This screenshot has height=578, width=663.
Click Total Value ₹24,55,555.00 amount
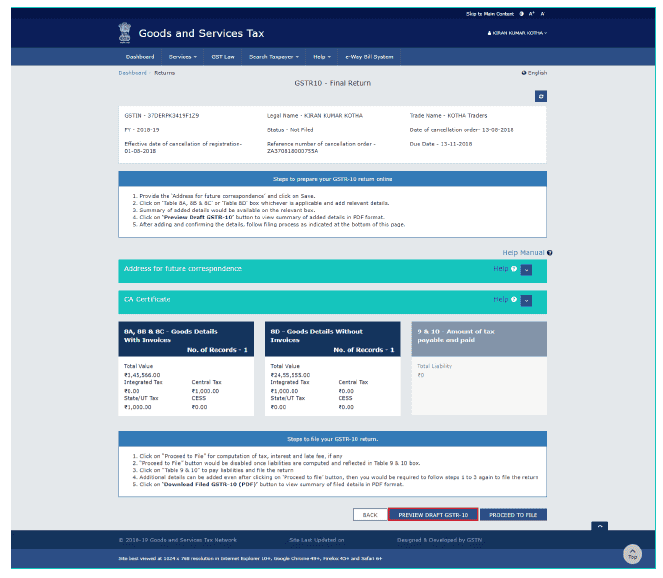[290, 375]
